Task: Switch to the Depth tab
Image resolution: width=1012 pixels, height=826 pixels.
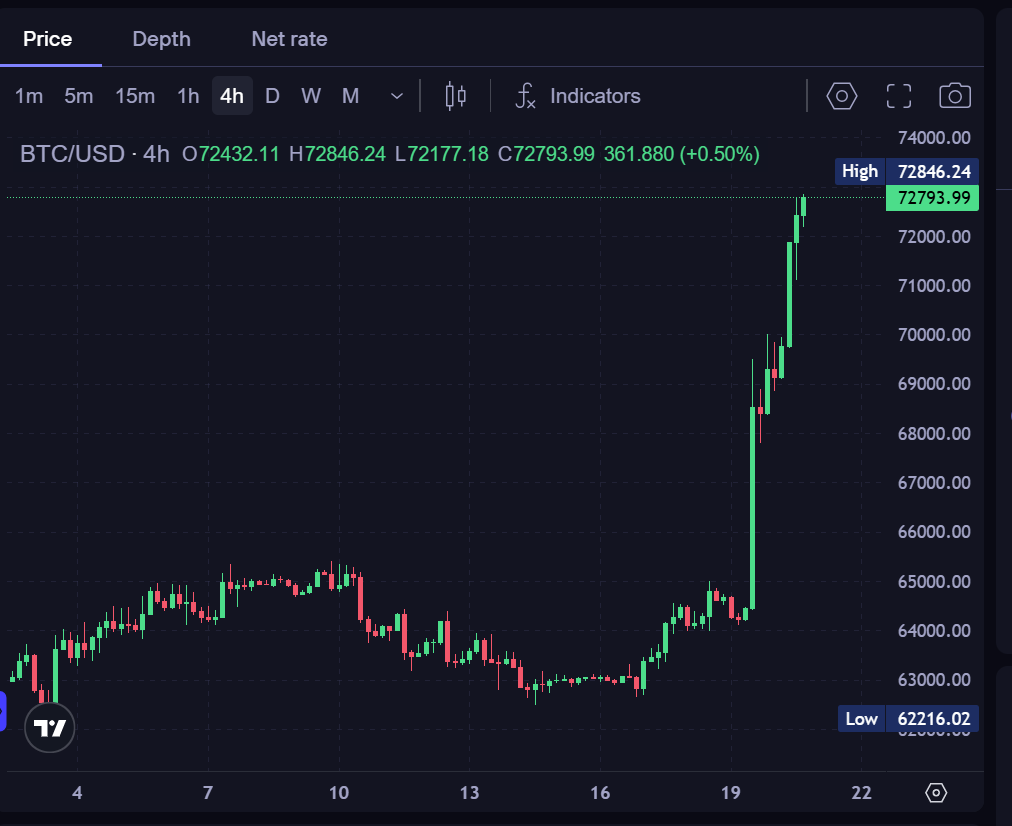Action: pyautogui.click(x=161, y=39)
